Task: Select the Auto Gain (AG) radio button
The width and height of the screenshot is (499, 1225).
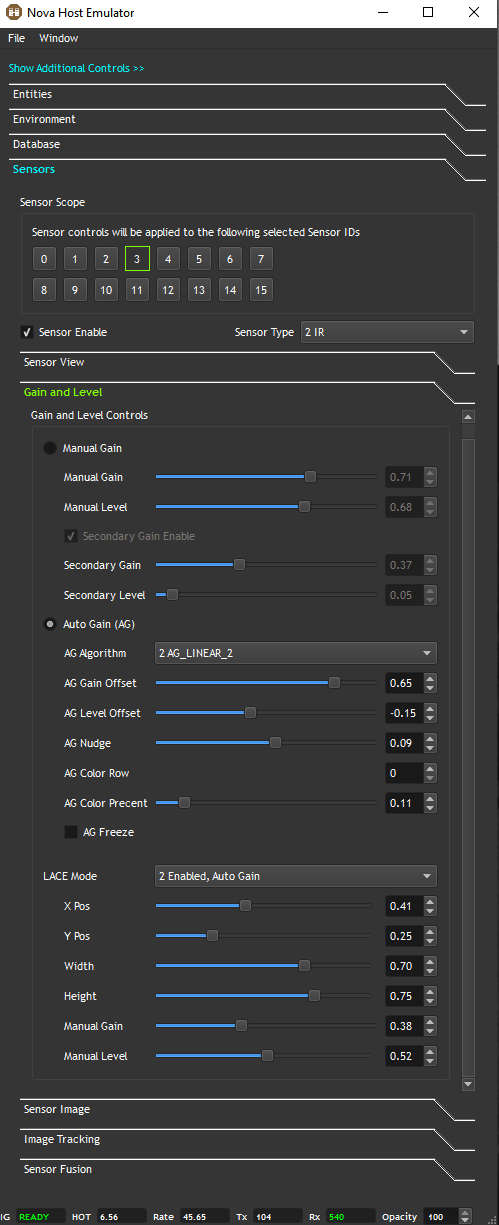Action: (x=50, y=624)
